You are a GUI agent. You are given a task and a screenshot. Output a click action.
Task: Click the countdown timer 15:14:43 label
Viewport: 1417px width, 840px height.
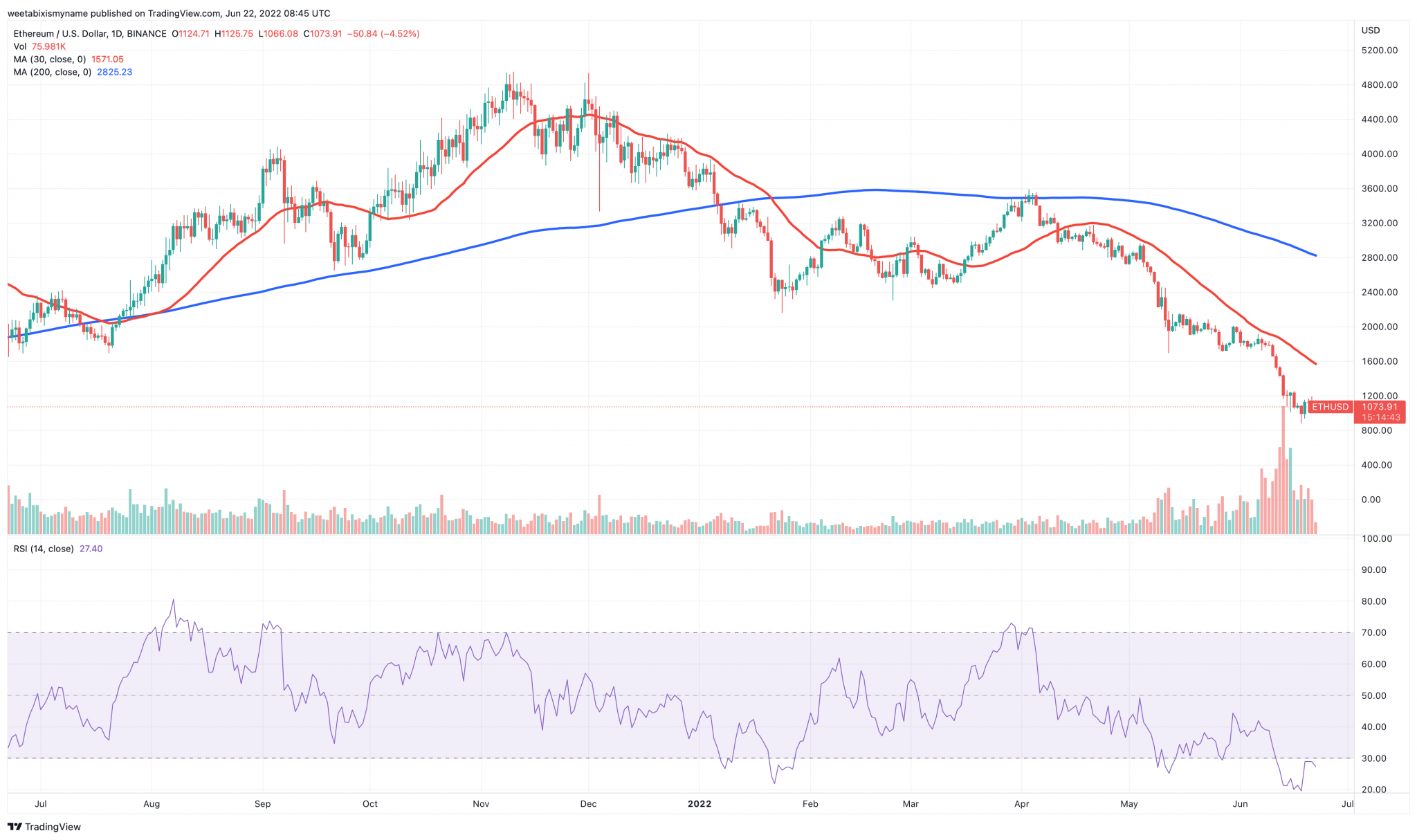[1381, 417]
